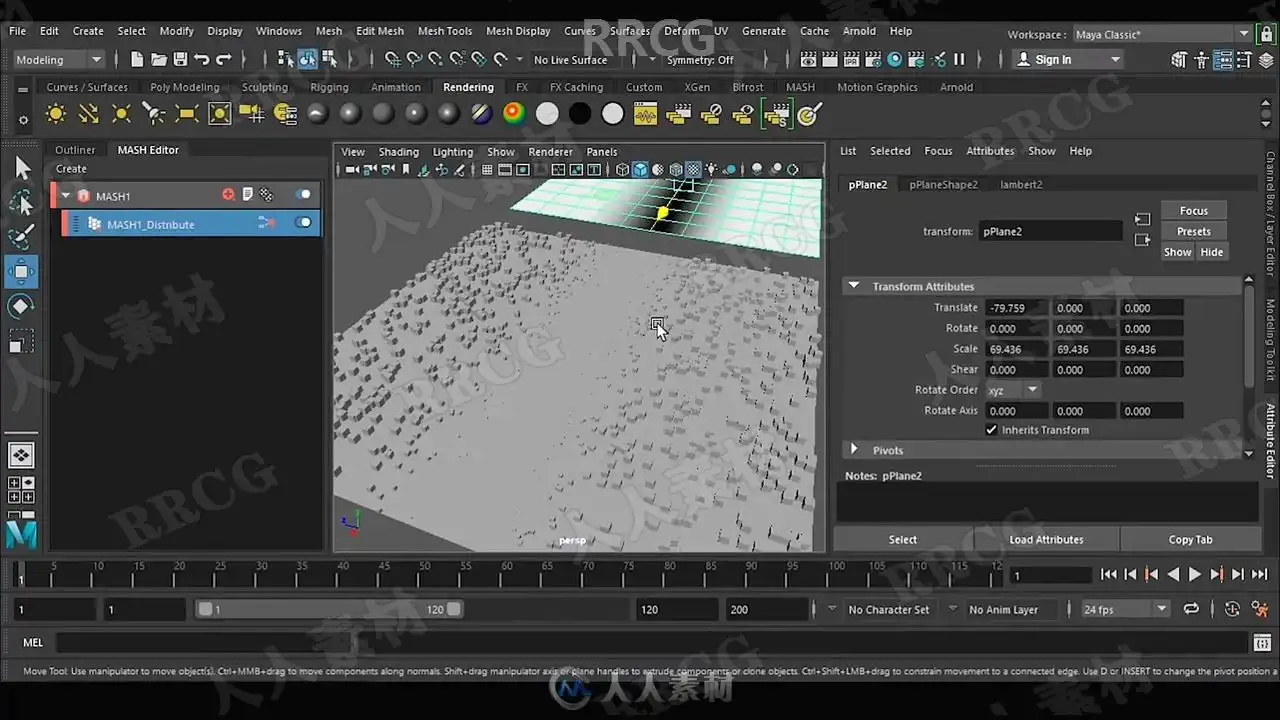Open Hypershade from the status line
The width and height of the screenshot is (1280, 720).
[x=895, y=59]
